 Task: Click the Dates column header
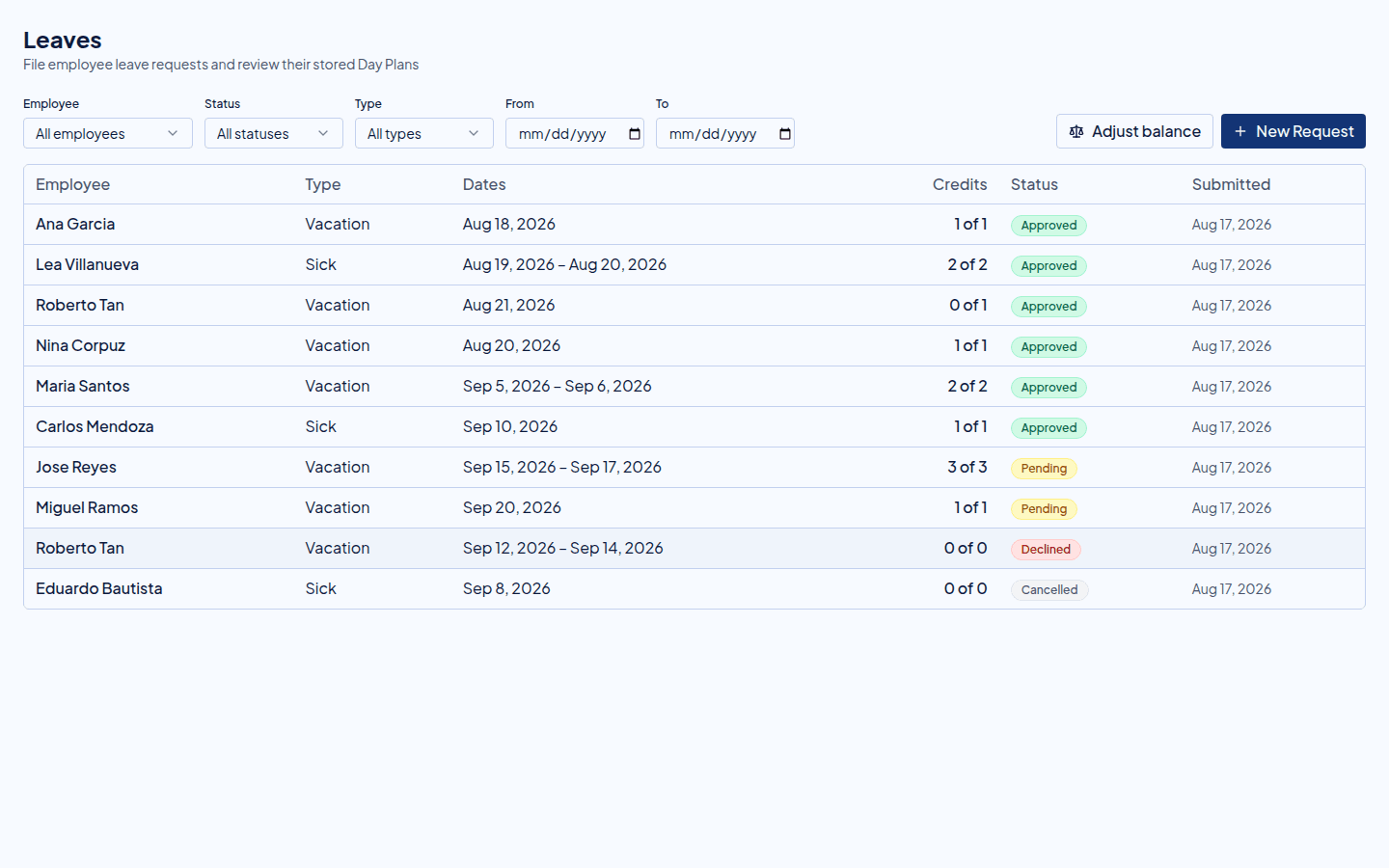[484, 184]
